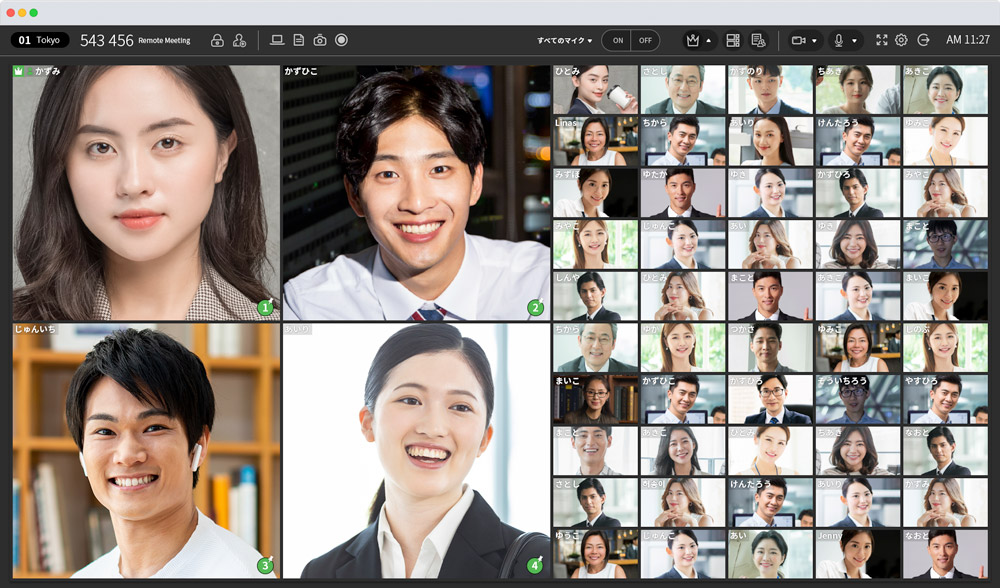Expand the camera options arrow
The height and width of the screenshot is (588, 1000).
tap(814, 41)
